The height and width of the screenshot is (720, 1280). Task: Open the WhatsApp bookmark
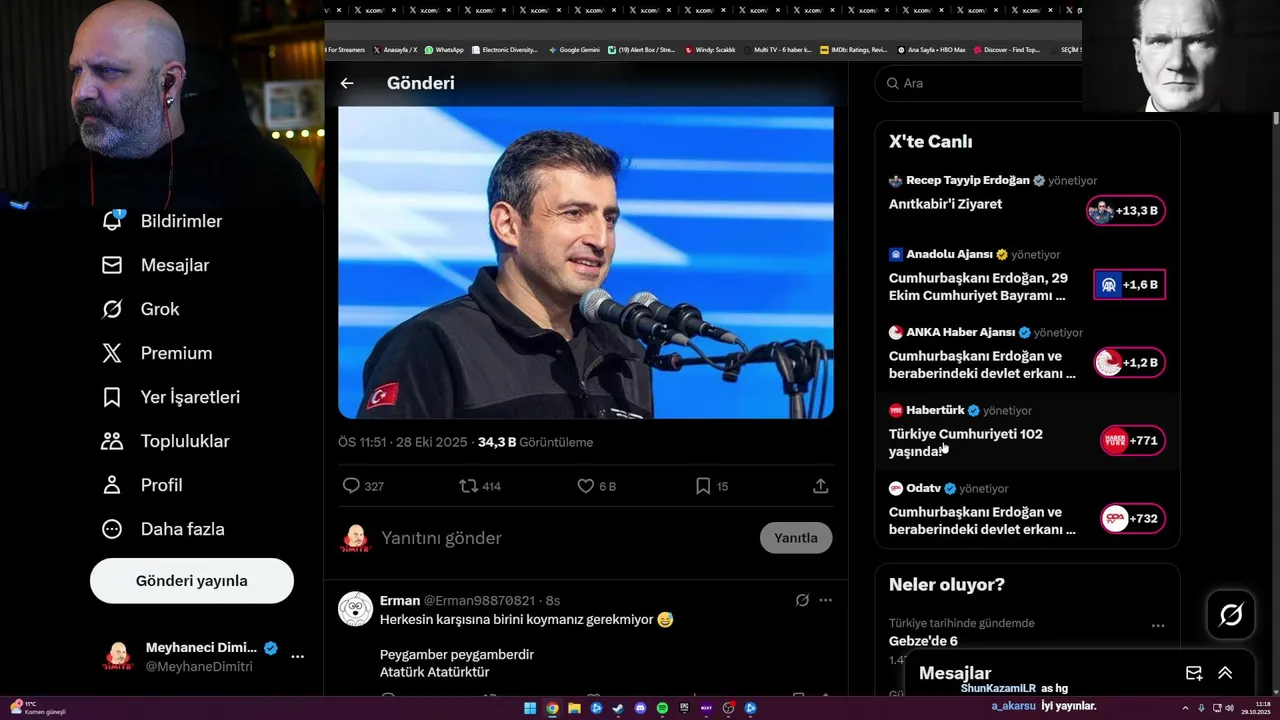443,50
